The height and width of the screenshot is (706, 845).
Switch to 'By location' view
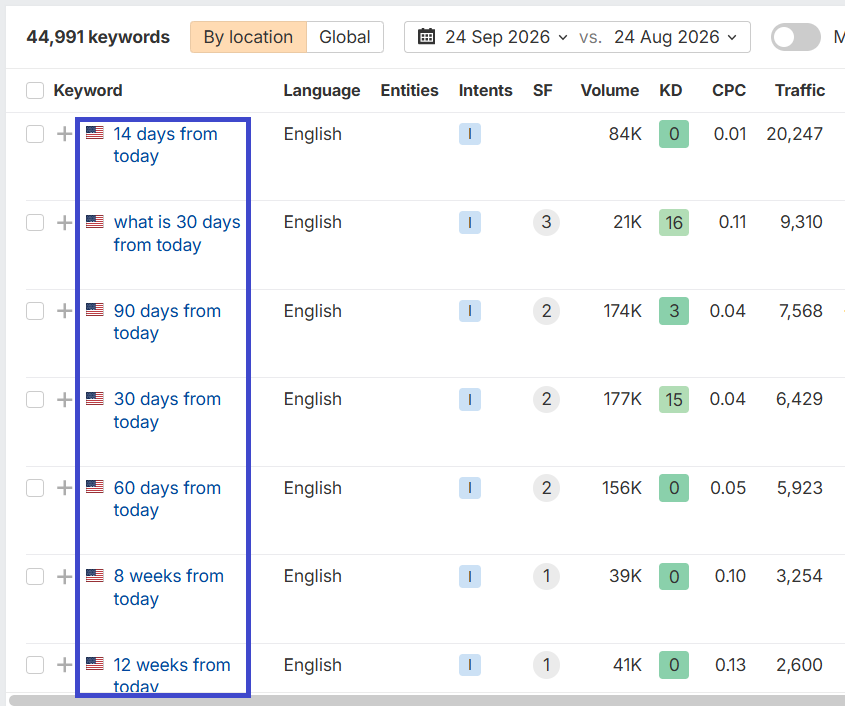click(x=248, y=37)
